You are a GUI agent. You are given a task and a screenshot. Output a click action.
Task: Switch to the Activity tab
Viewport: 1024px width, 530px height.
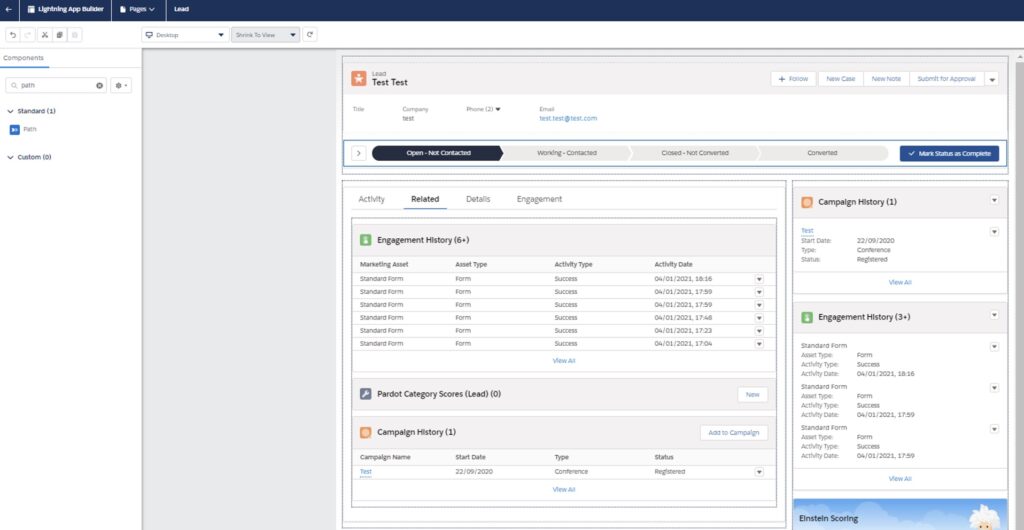point(372,199)
